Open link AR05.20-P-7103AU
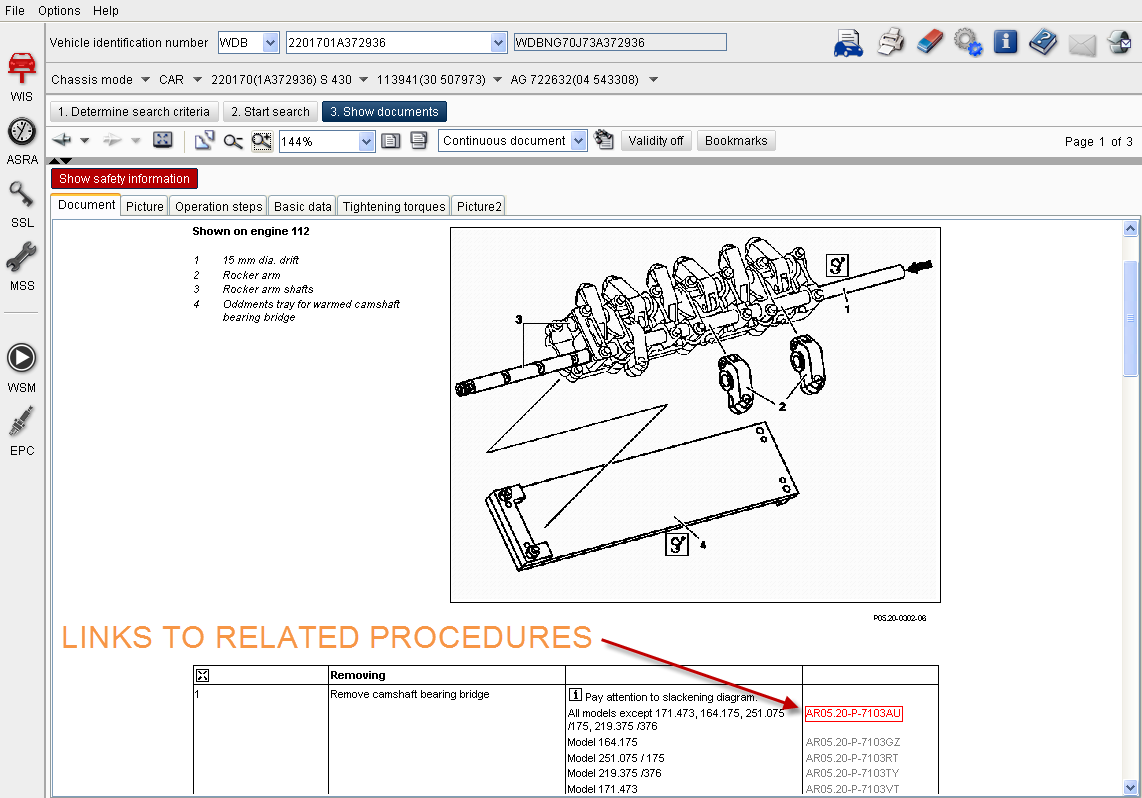1142x798 pixels. point(854,714)
